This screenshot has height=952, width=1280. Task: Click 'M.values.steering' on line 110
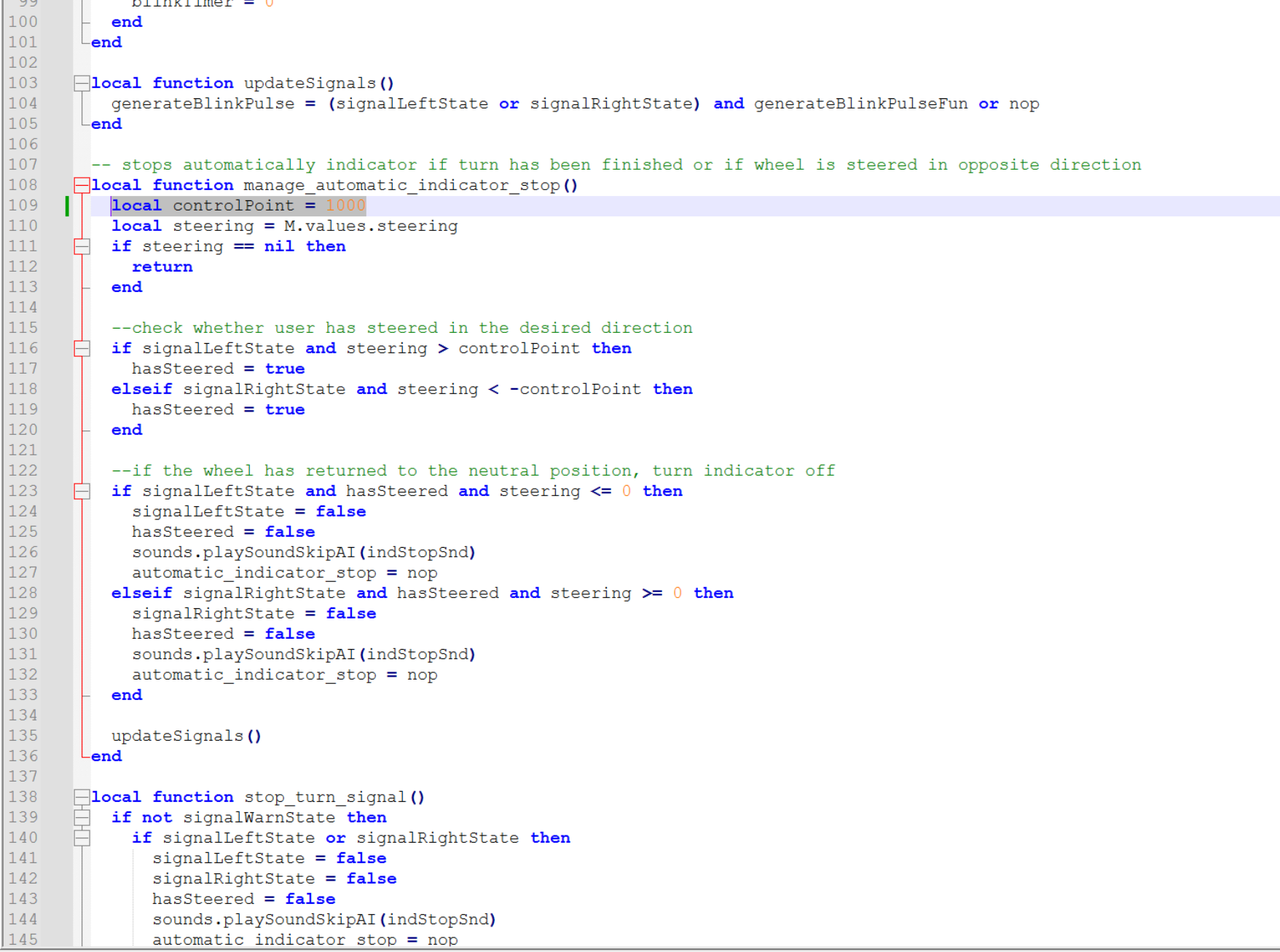[371, 226]
